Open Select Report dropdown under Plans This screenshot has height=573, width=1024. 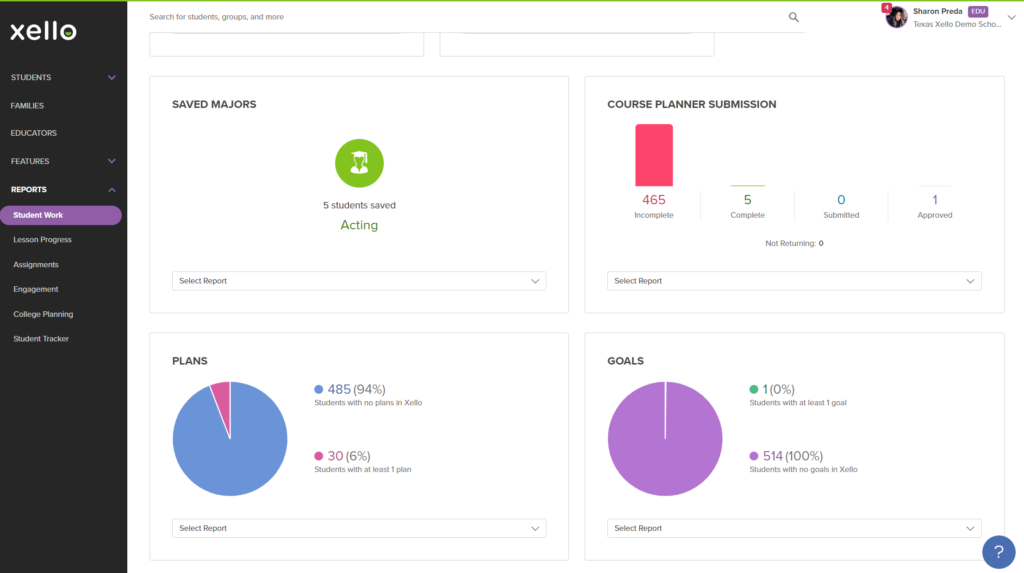(359, 528)
